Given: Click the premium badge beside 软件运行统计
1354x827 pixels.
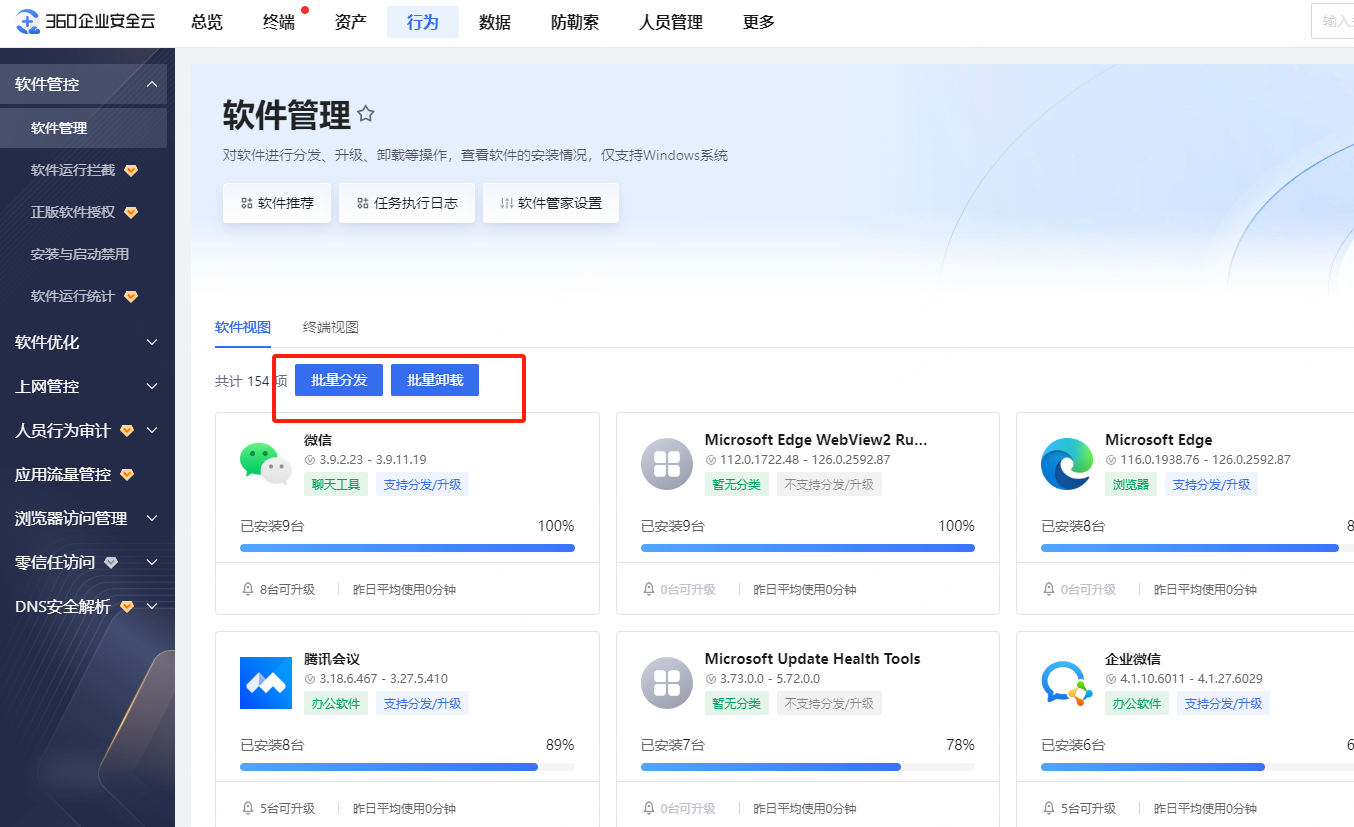Looking at the screenshot, I should [131, 297].
